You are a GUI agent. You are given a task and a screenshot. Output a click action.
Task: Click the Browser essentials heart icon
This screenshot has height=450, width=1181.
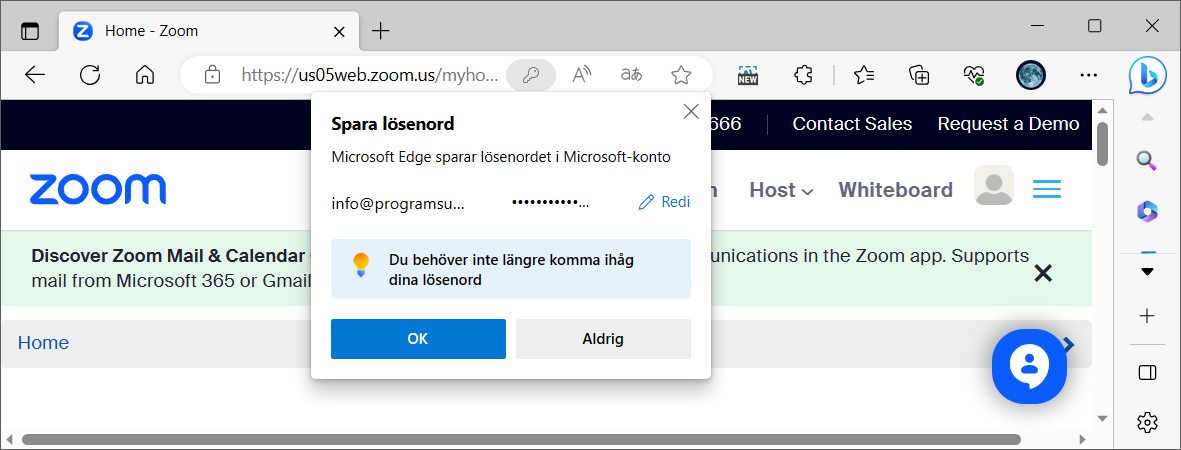(974, 75)
